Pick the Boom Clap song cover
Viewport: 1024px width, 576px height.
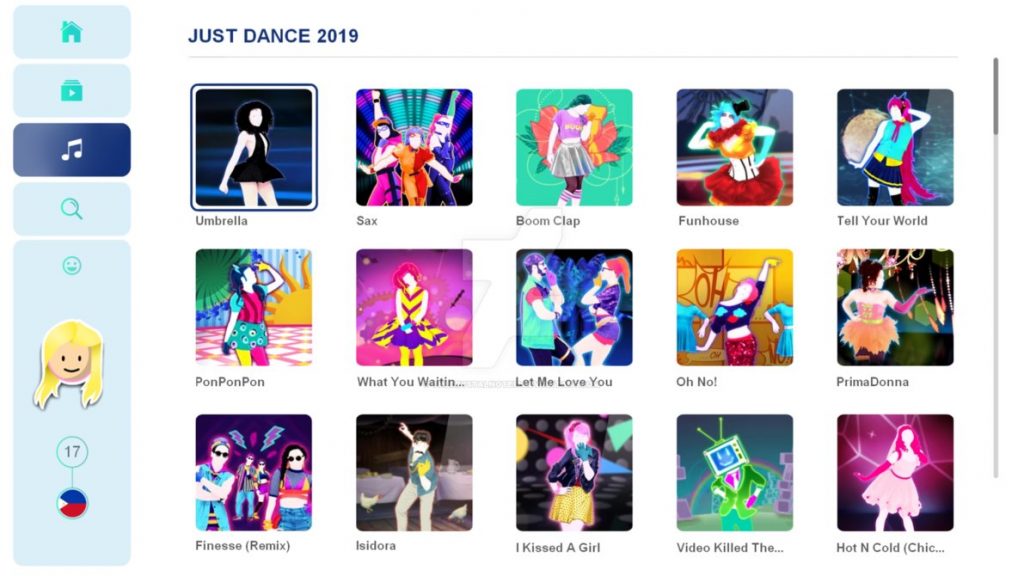point(574,148)
